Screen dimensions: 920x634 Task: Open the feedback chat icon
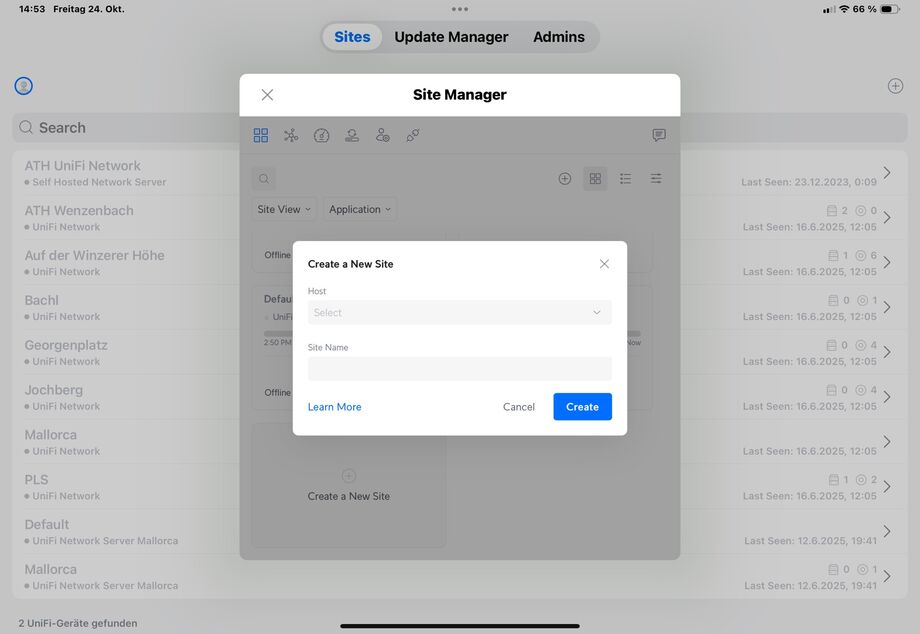[659, 135]
